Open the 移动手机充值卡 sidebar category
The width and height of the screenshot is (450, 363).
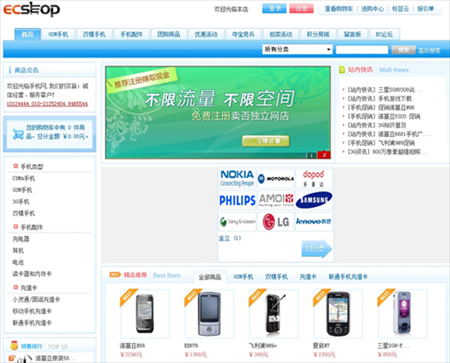point(32,311)
